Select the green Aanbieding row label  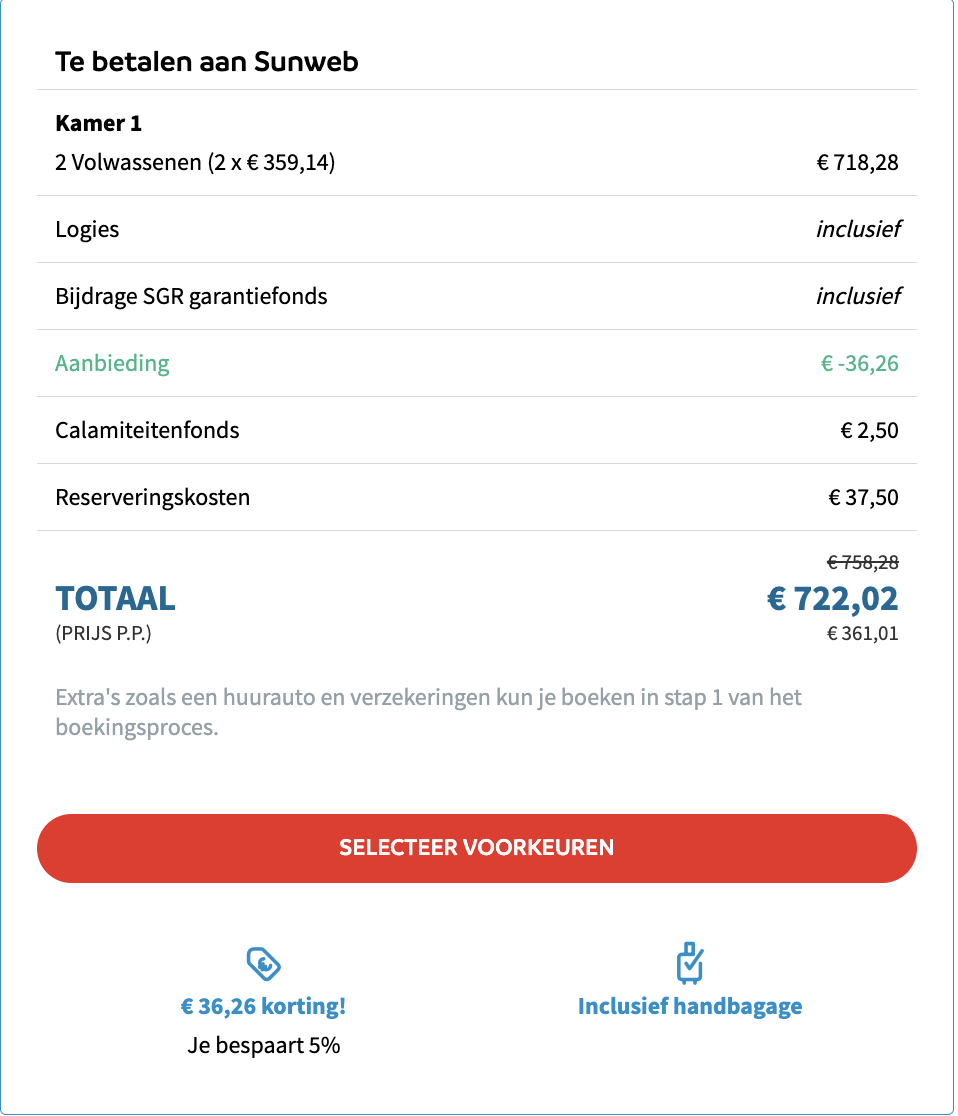click(x=112, y=363)
